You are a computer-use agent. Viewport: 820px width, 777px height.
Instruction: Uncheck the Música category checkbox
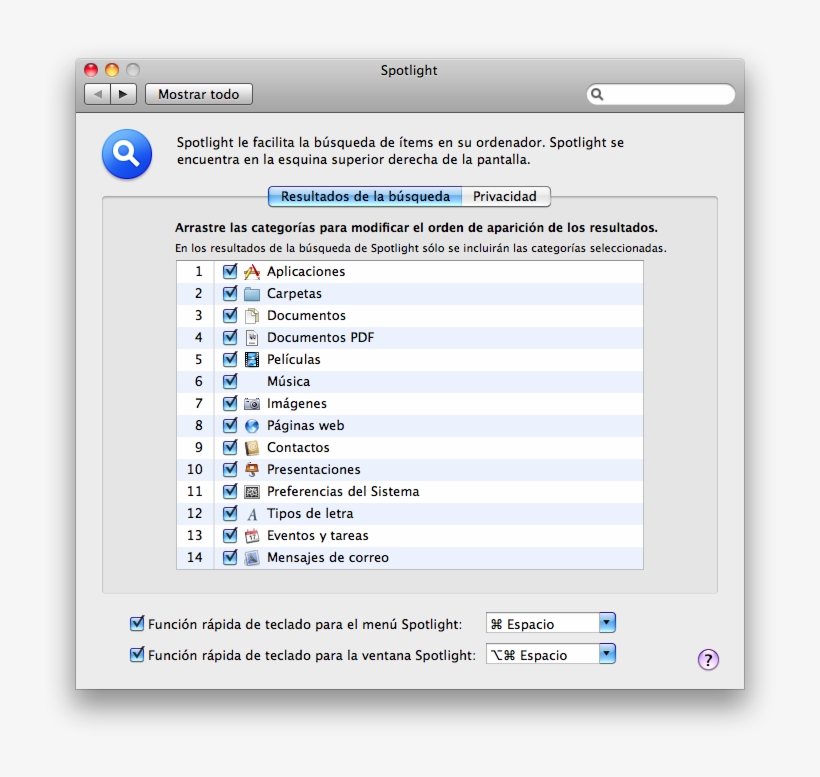pyautogui.click(x=229, y=381)
